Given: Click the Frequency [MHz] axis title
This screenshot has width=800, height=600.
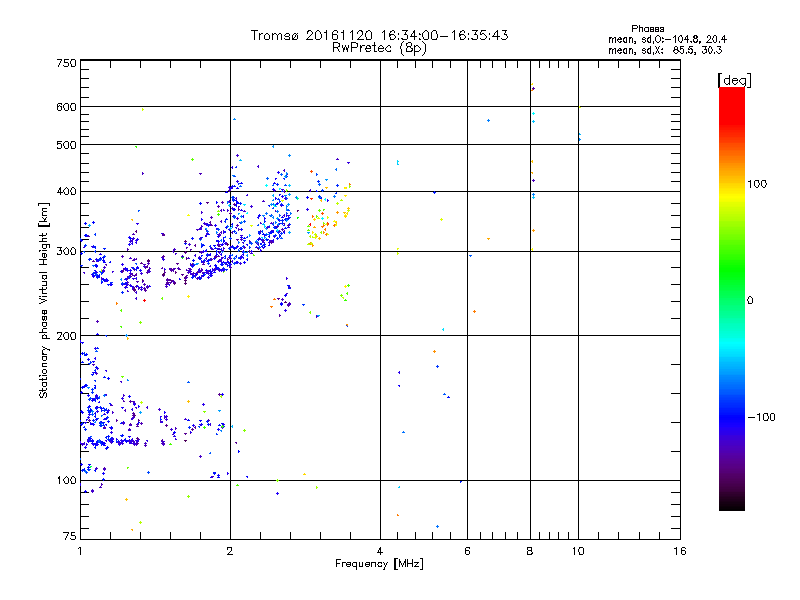Looking at the screenshot, I should (x=379, y=564).
